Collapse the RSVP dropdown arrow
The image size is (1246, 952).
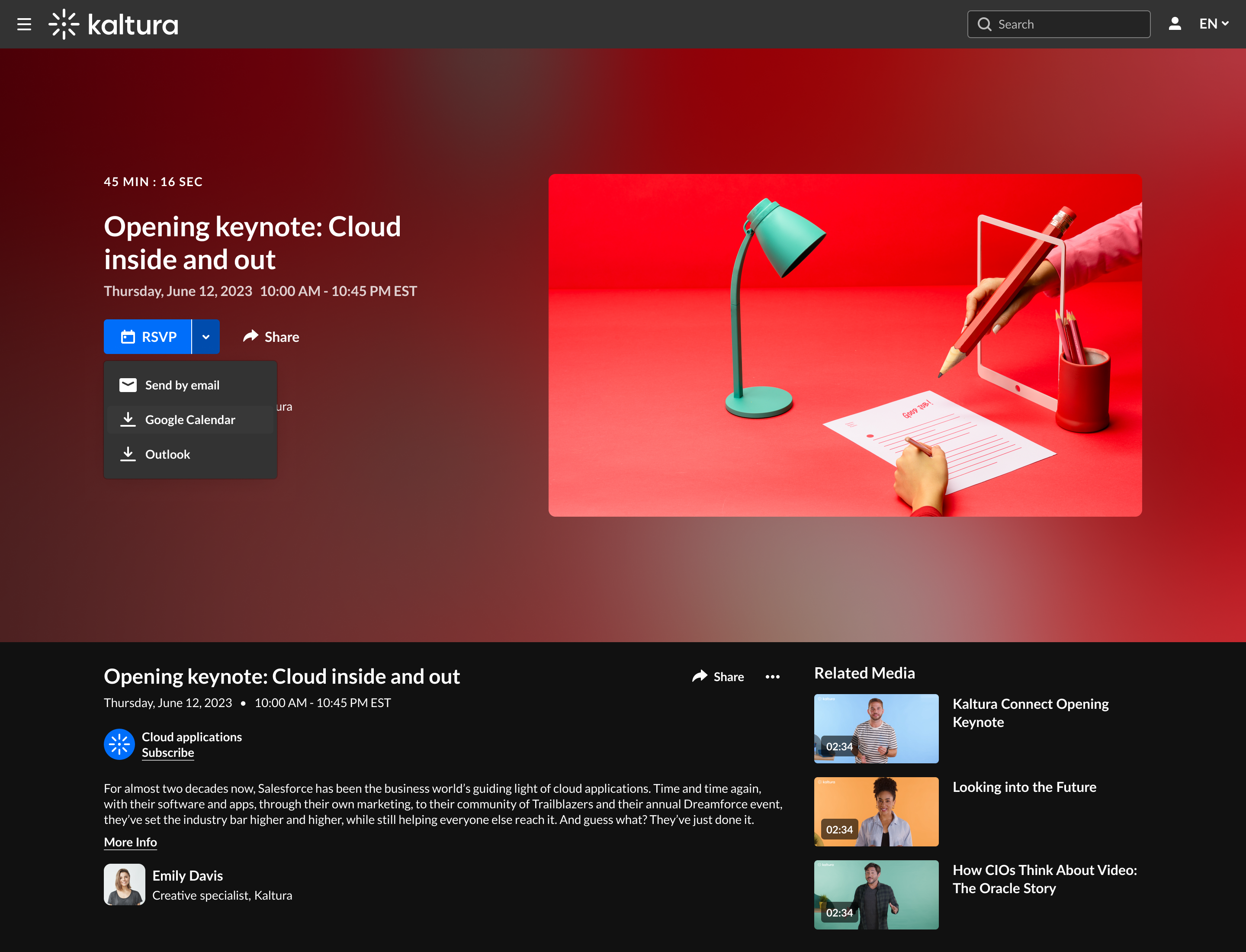tap(206, 337)
